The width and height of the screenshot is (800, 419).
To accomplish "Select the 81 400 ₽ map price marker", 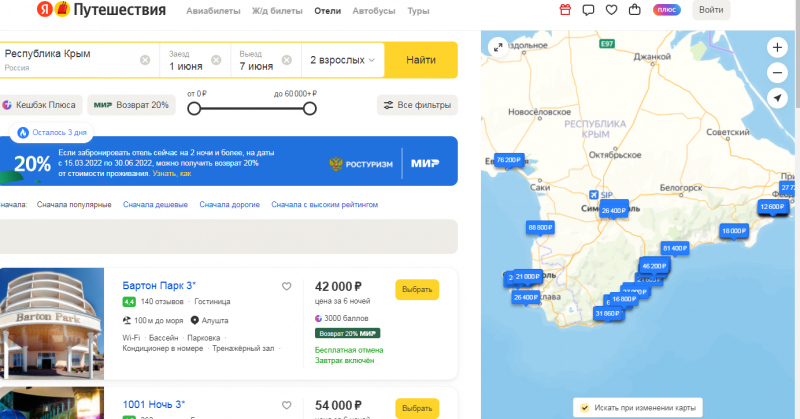I will point(675,249).
